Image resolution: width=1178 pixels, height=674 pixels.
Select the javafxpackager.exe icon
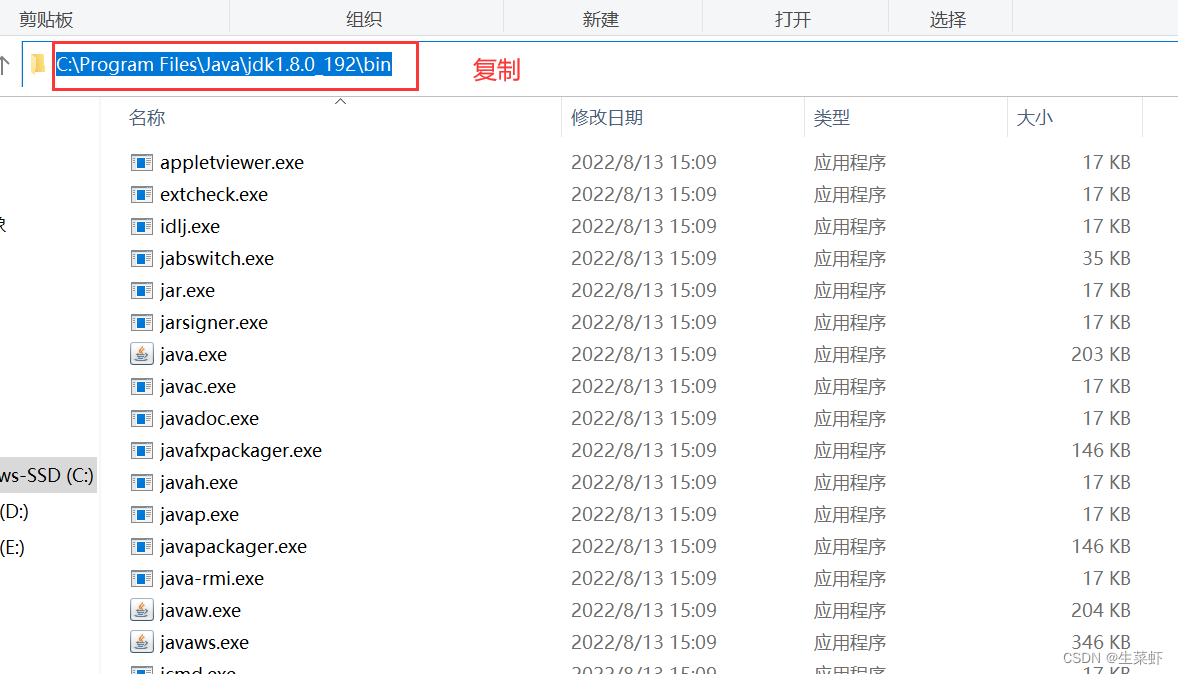(141, 450)
